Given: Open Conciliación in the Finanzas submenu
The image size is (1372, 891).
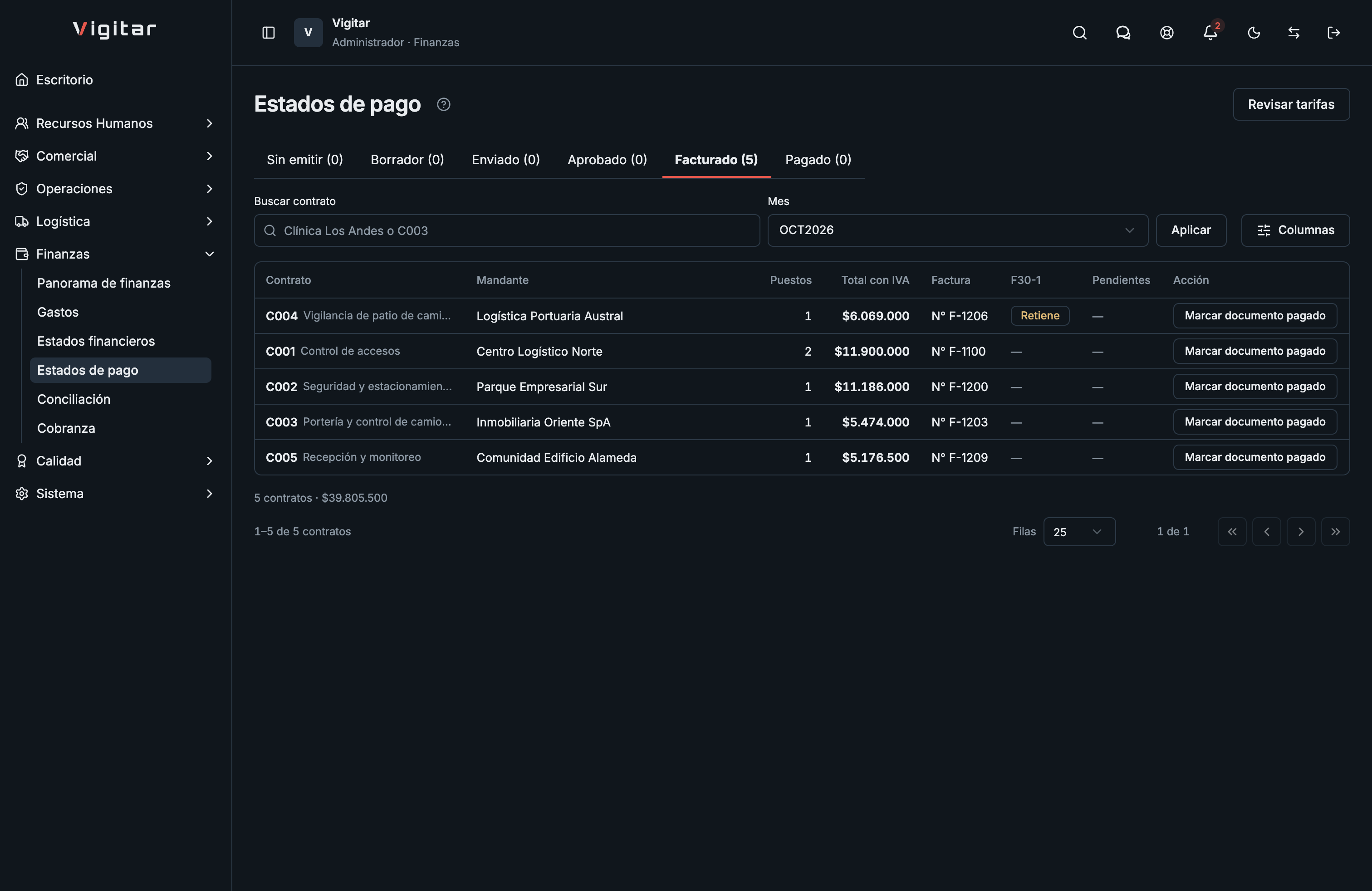Looking at the screenshot, I should [x=121, y=399].
